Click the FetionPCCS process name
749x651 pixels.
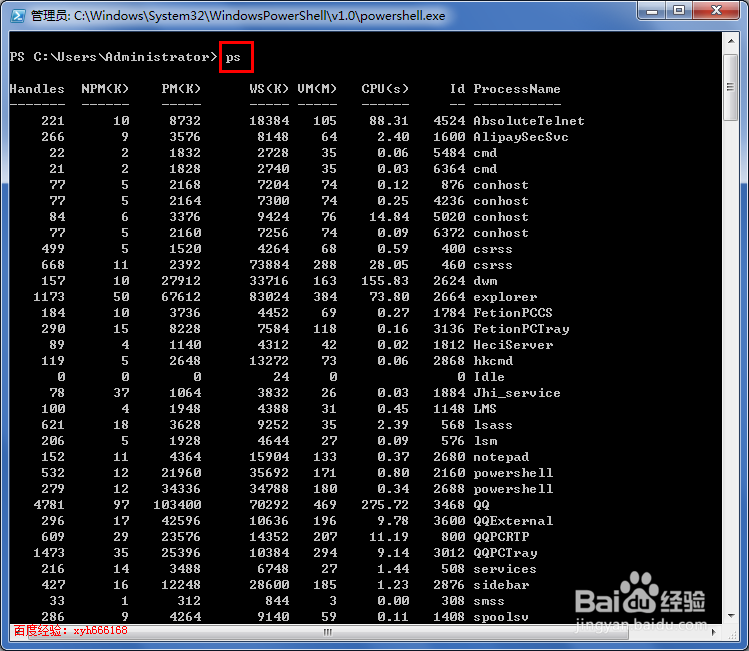click(513, 313)
